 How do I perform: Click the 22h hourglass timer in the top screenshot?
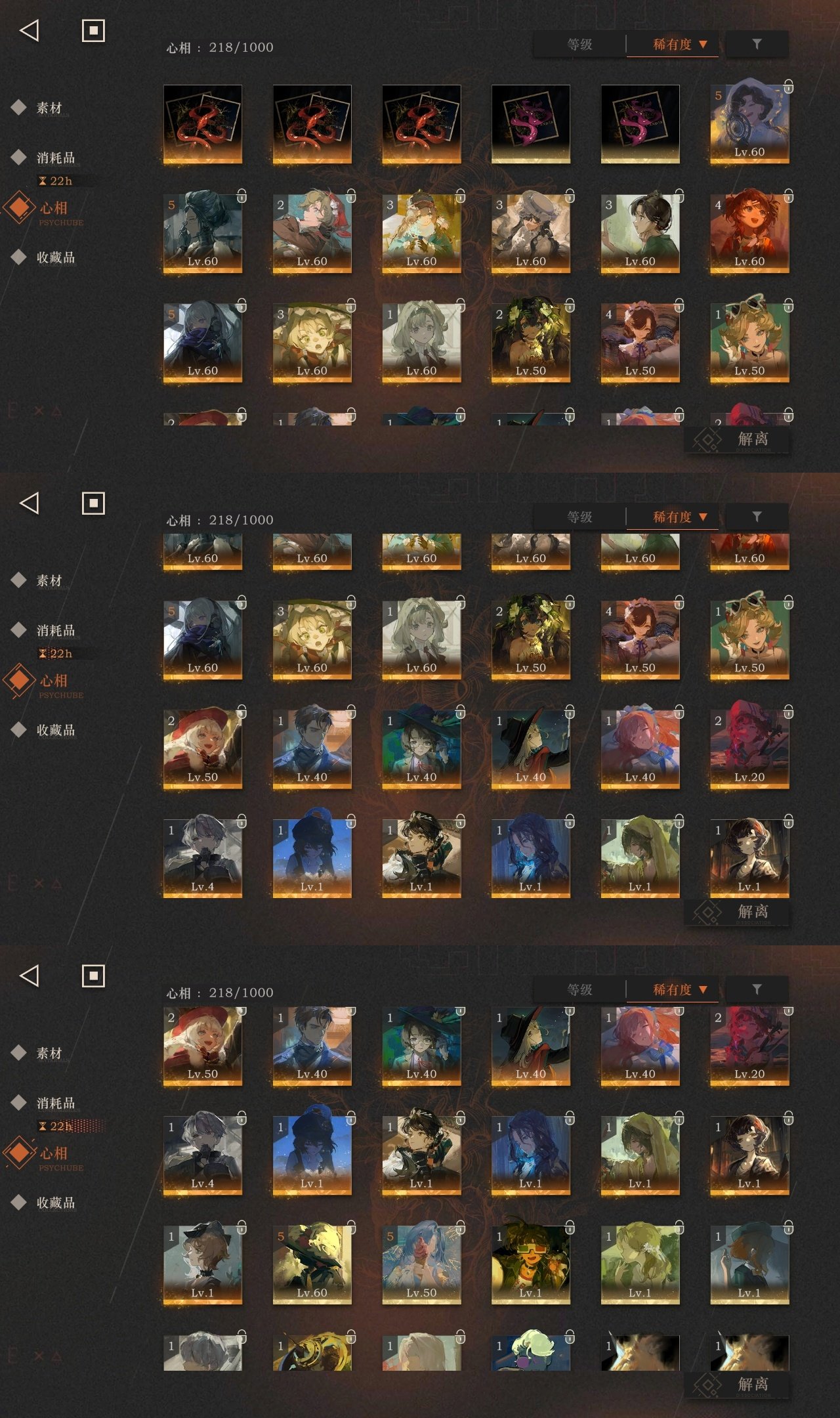[x=56, y=181]
